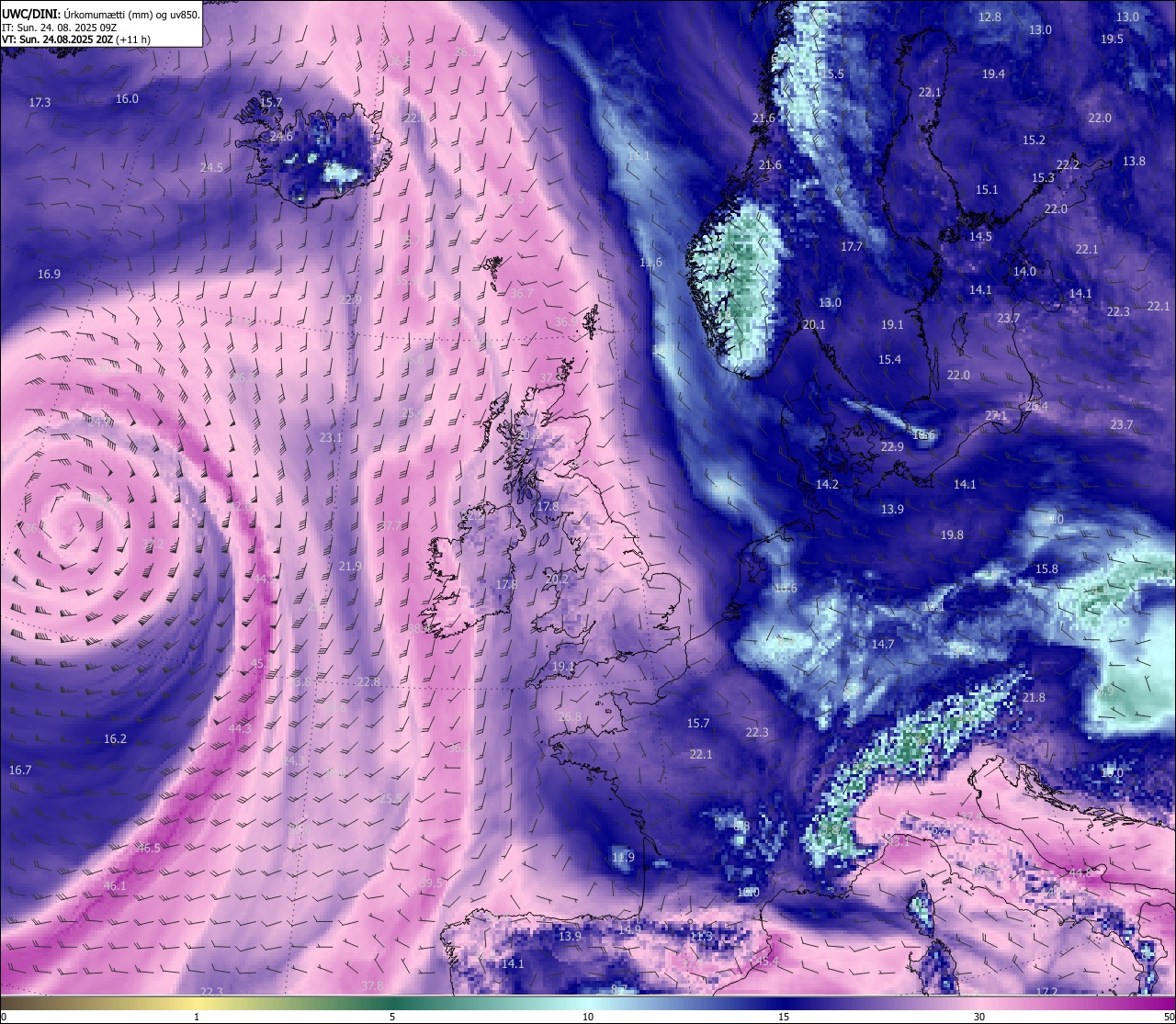The image size is (1176, 1024).
Task: Click the valid time line 'VT: Sun. 24.08.2025 20Z (+11 h)'
Action: pyautogui.click(x=76, y=40)
